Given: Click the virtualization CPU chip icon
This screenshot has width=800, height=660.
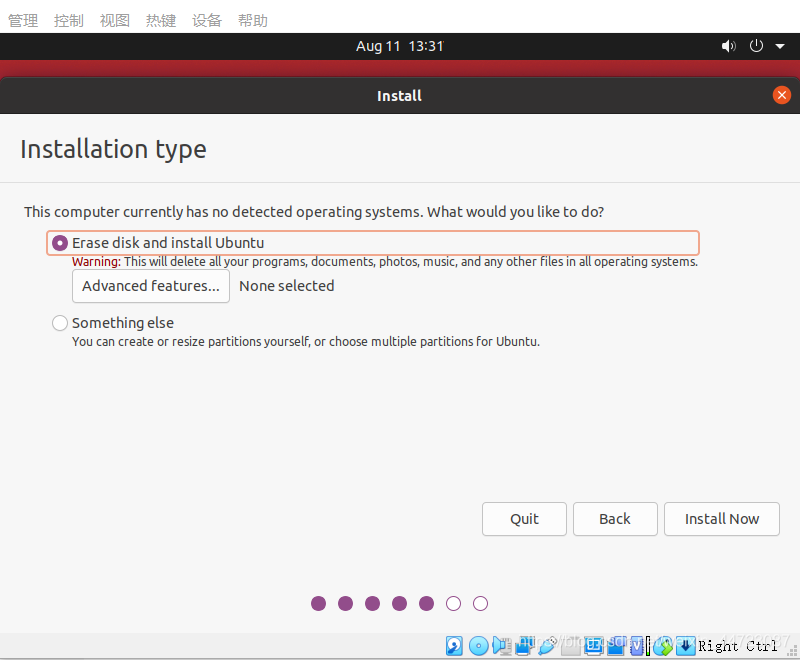Looking at the screenshot, I should (637, 646).
